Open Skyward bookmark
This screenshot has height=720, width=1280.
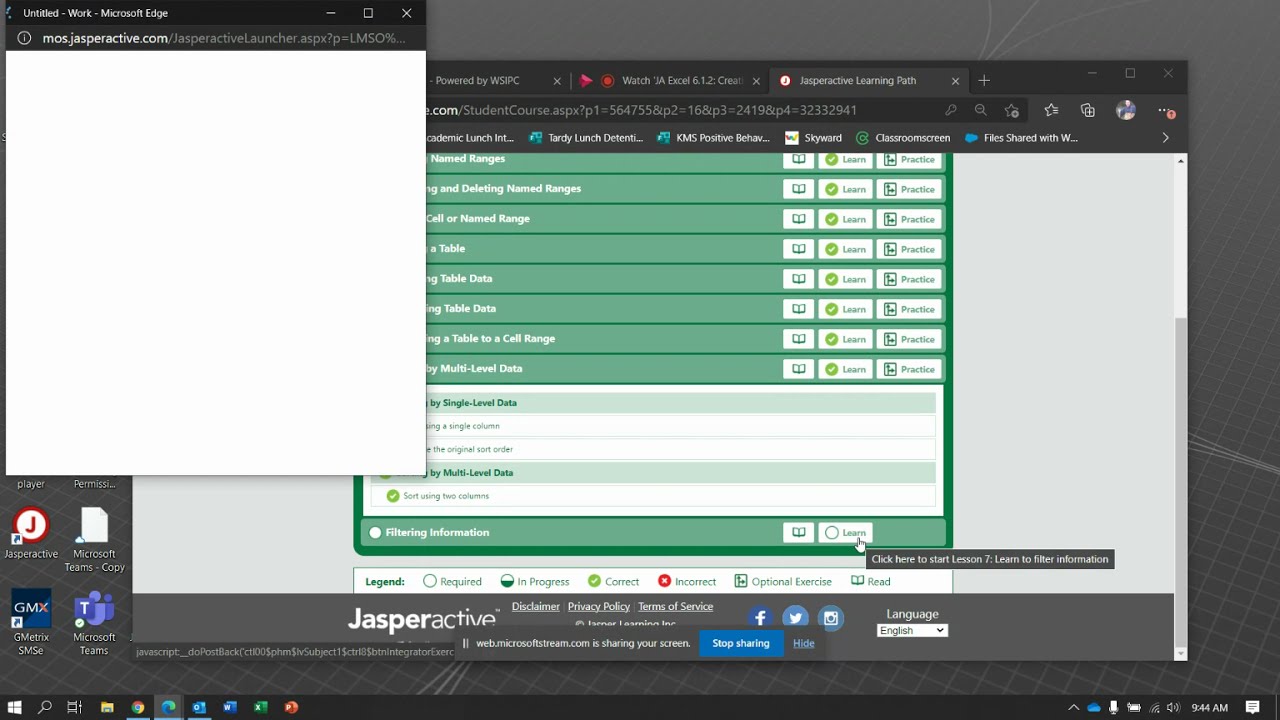coord(813,138)
